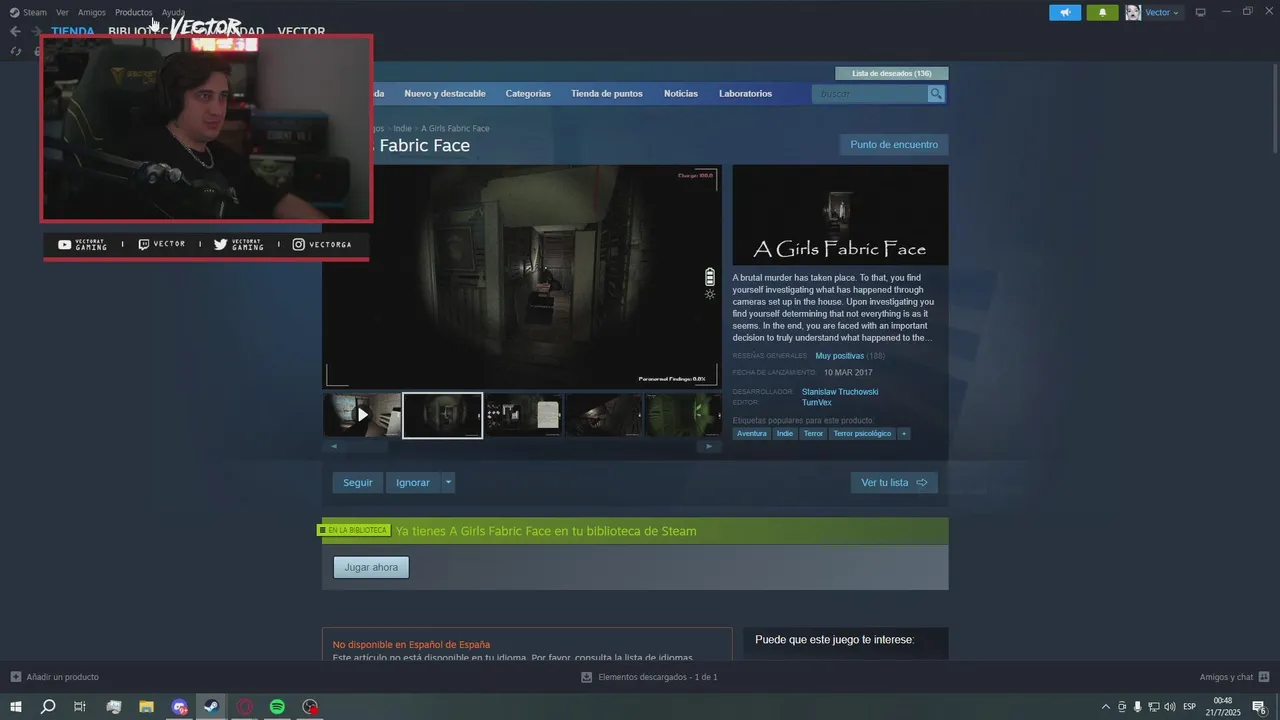
Task: Open the Amigos menu
Action: pos(92,12)
